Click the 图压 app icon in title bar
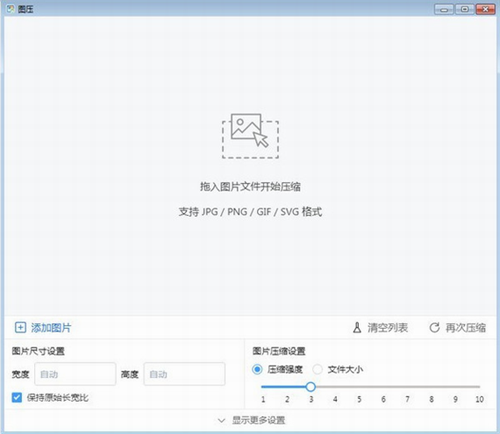 tap(11, 9)
